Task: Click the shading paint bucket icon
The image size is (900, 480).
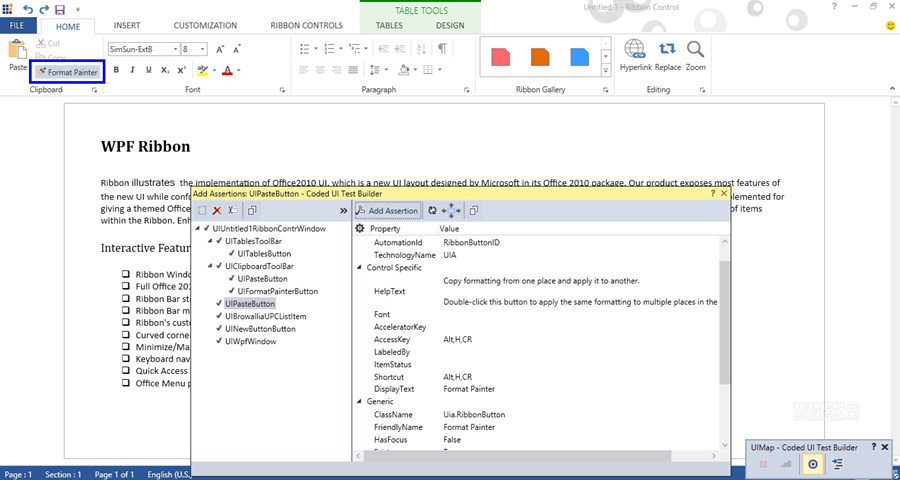Action: tap(404, 70)
